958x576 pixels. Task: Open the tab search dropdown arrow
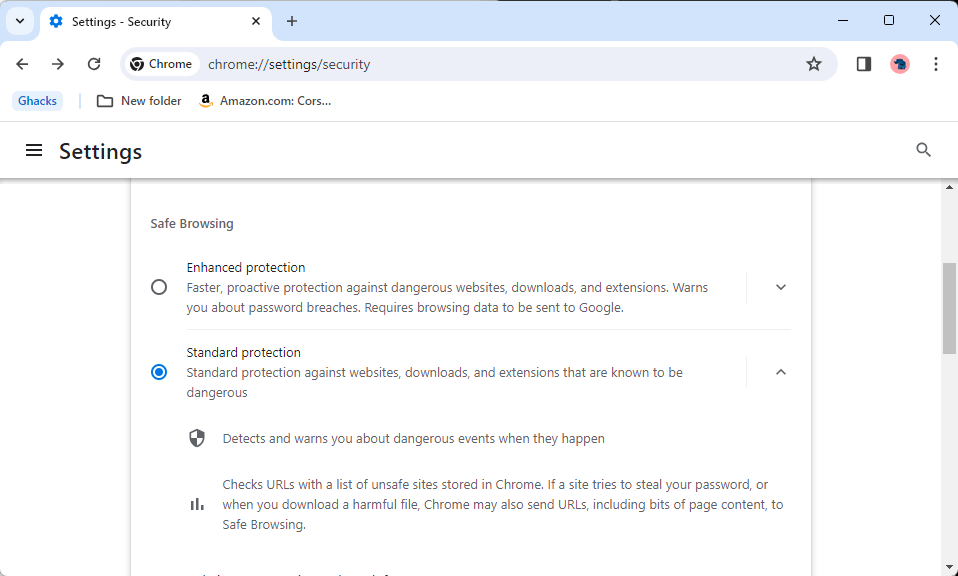20,21
